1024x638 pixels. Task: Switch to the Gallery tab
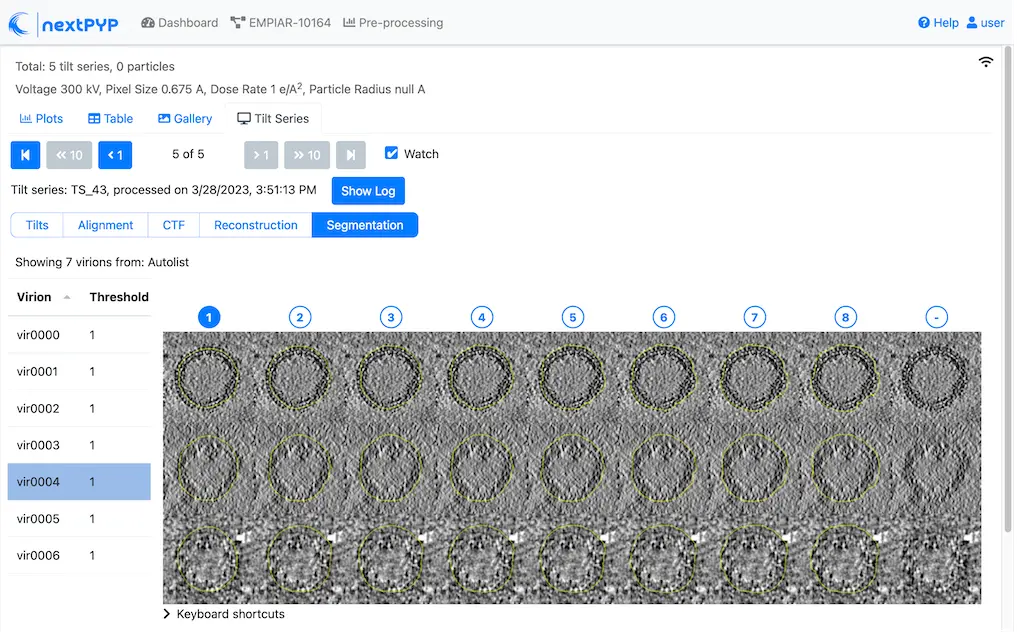[185, 118]
